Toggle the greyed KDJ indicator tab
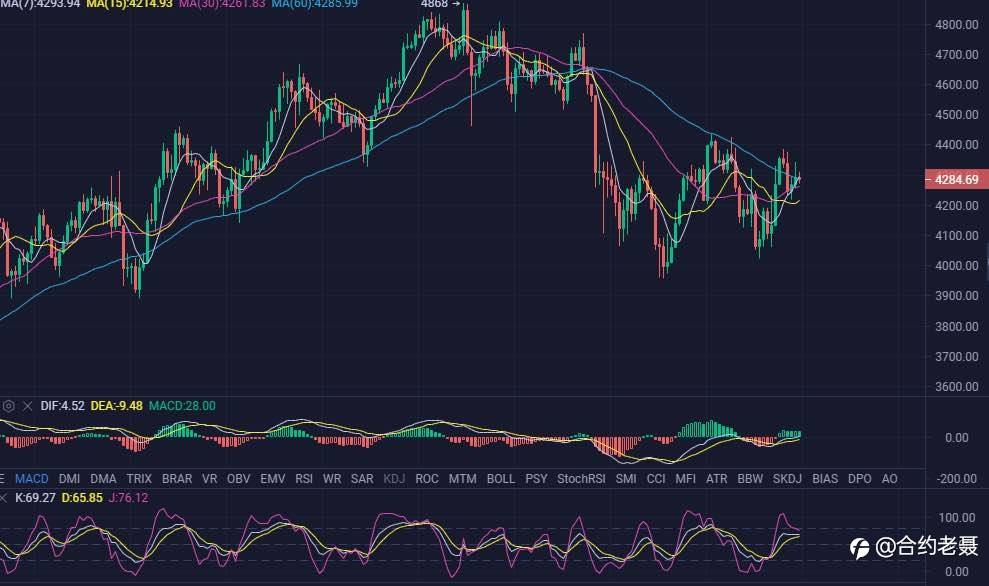Viewport: 989px width, 586px height. pos(394,479)
